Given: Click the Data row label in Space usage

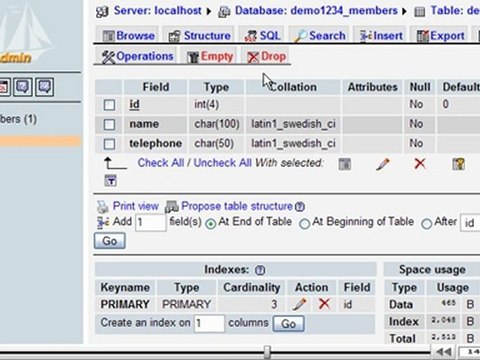Looking at the screenshot, I should [401, 304].
